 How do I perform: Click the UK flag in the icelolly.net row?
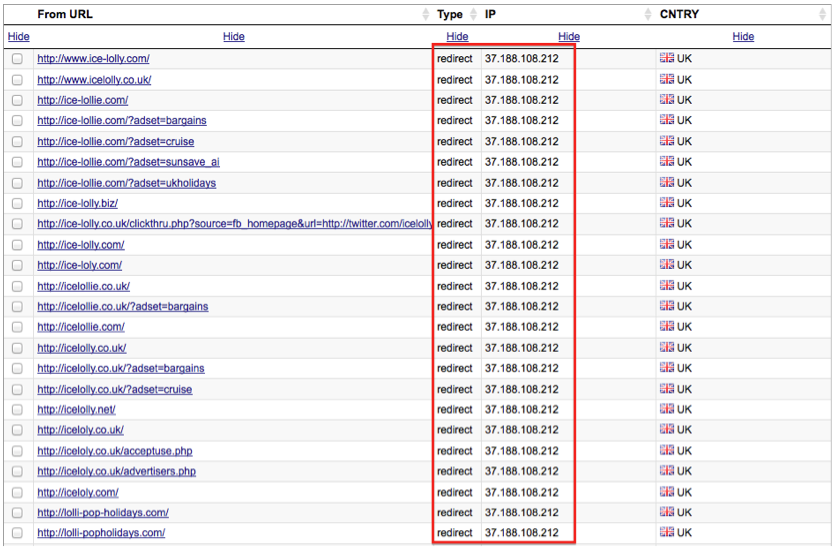coord(667,409)
